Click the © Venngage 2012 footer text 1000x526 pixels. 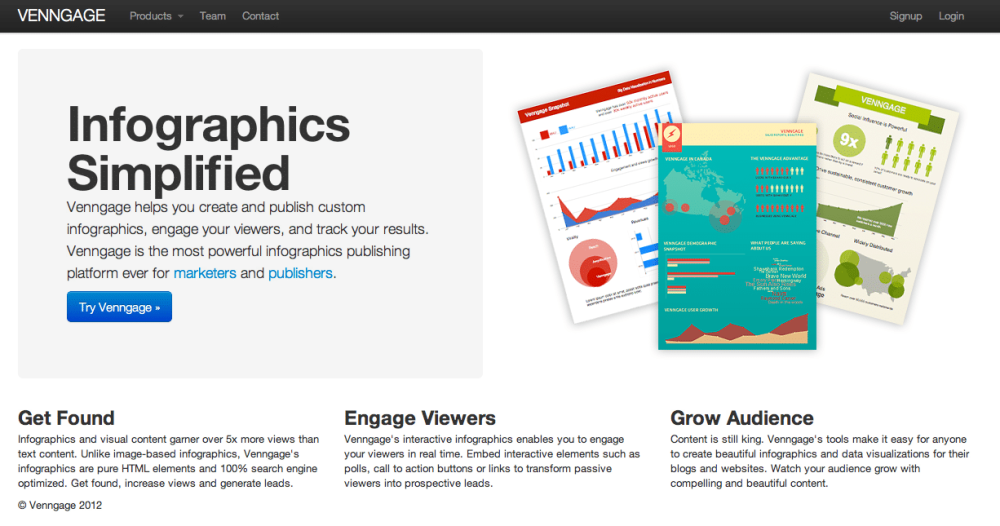pyautogui.click(x=60, y=505)
